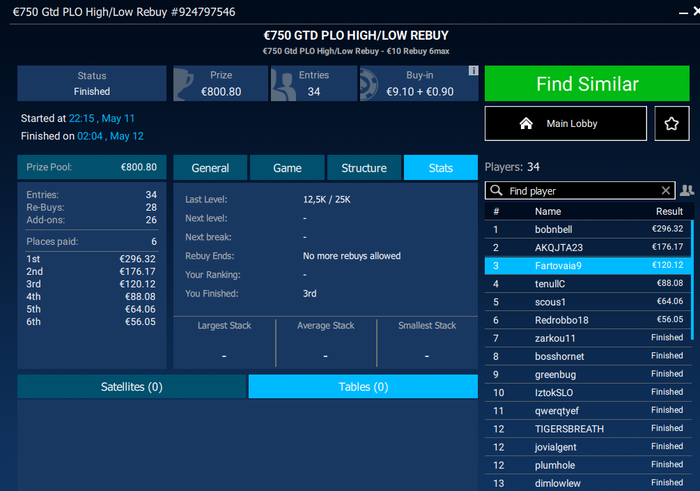Sort players by Result column header

point(669,211)
